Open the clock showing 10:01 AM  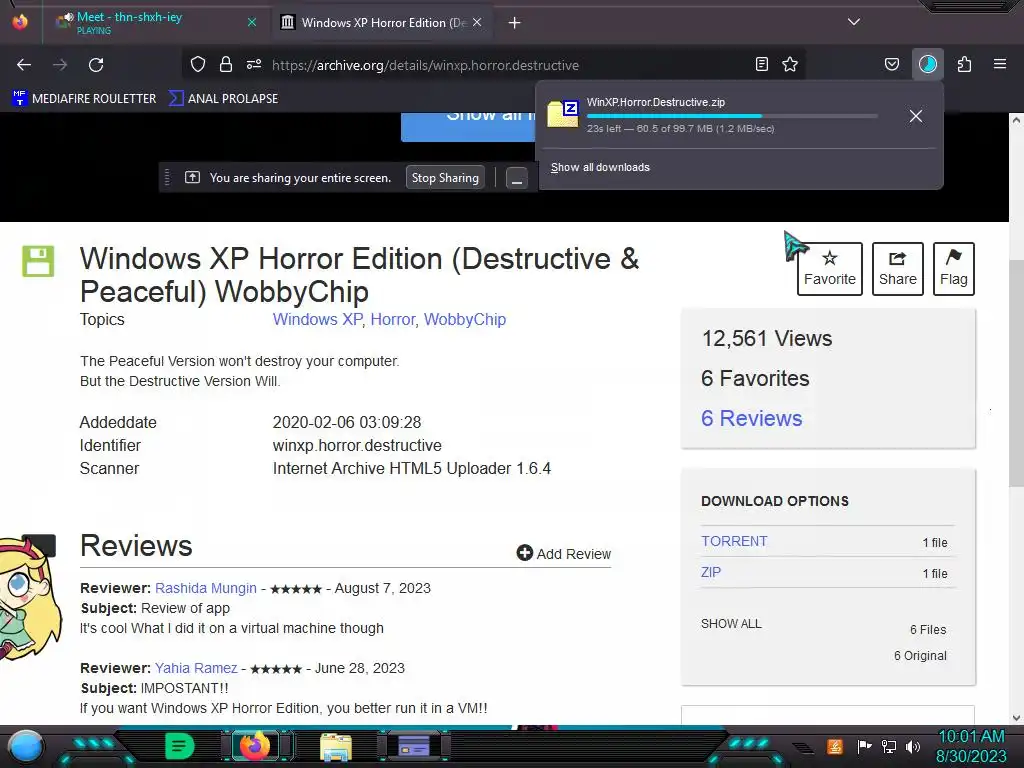tap(971, 746)
